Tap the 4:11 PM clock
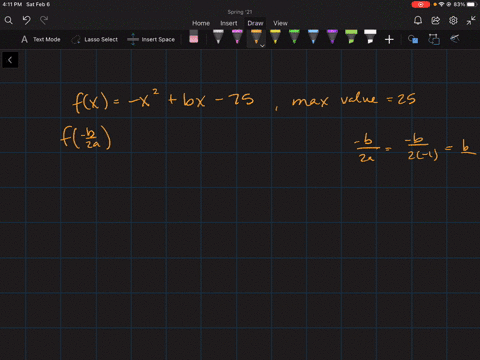 (12, 4)
